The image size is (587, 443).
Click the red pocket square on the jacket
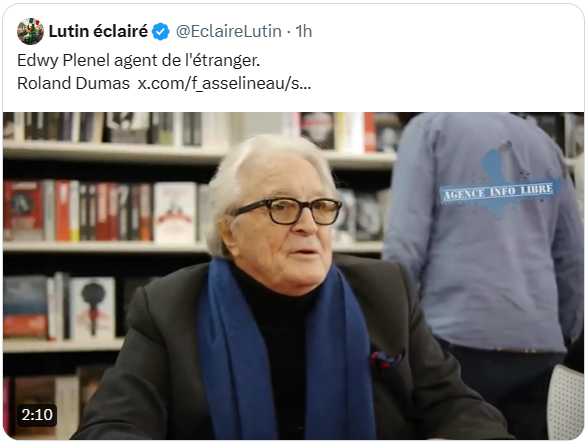click(386, 359)
